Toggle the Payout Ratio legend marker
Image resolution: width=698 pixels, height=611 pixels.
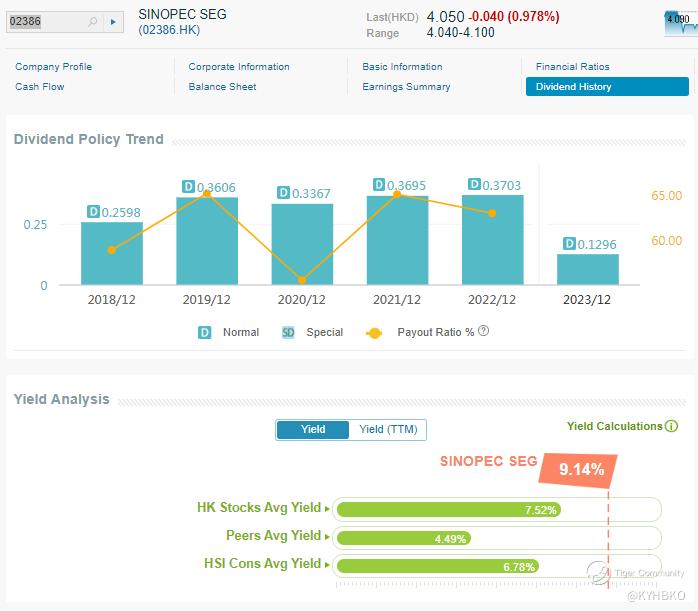pos(374,333)
